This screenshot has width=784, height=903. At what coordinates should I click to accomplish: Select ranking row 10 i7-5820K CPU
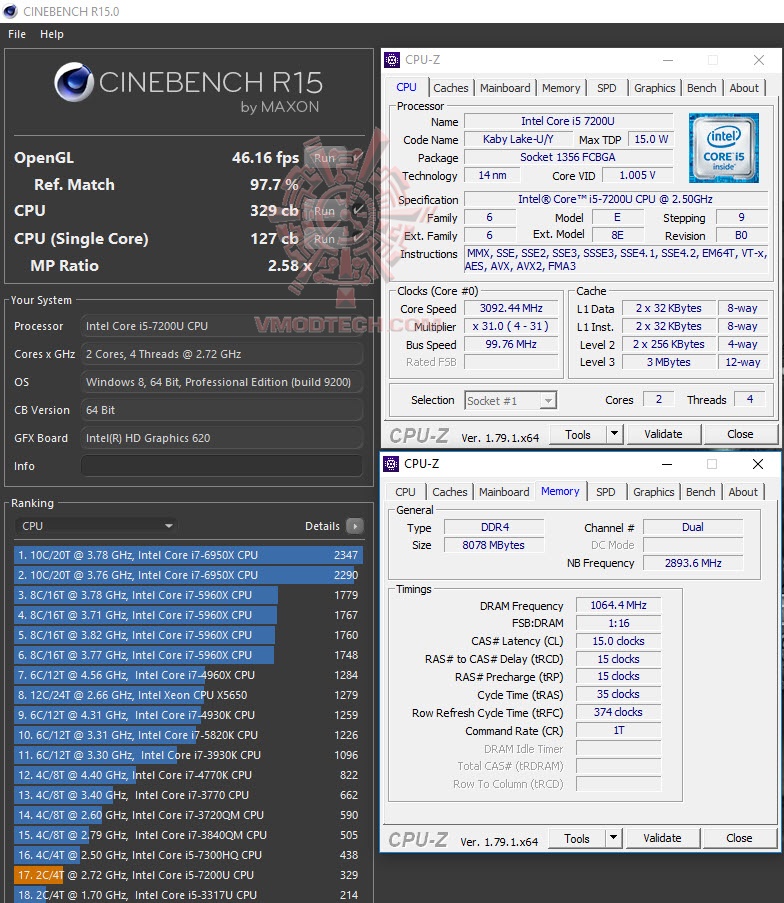click(188, 735)
